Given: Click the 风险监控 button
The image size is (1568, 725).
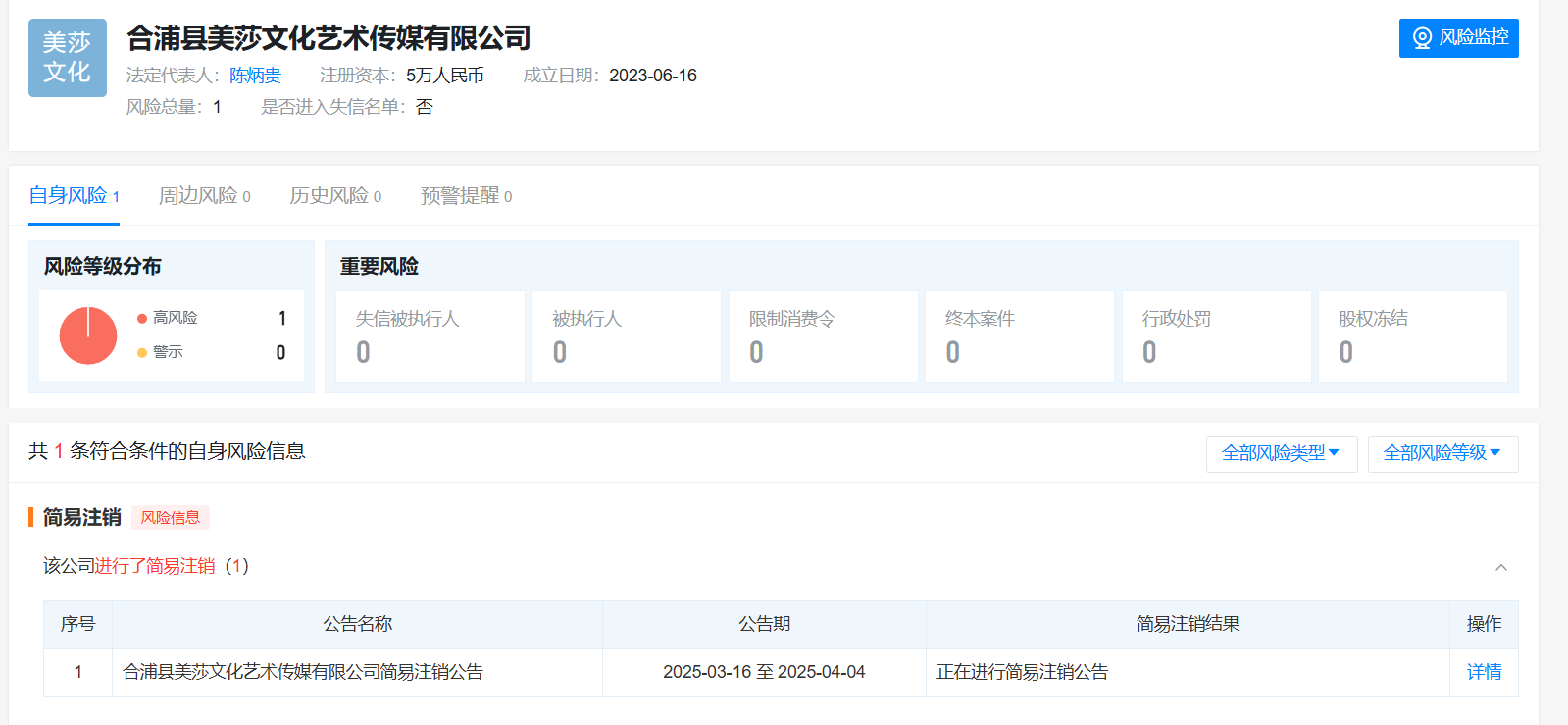Looking at the screenshot, I should click(x=1458, y=38).
